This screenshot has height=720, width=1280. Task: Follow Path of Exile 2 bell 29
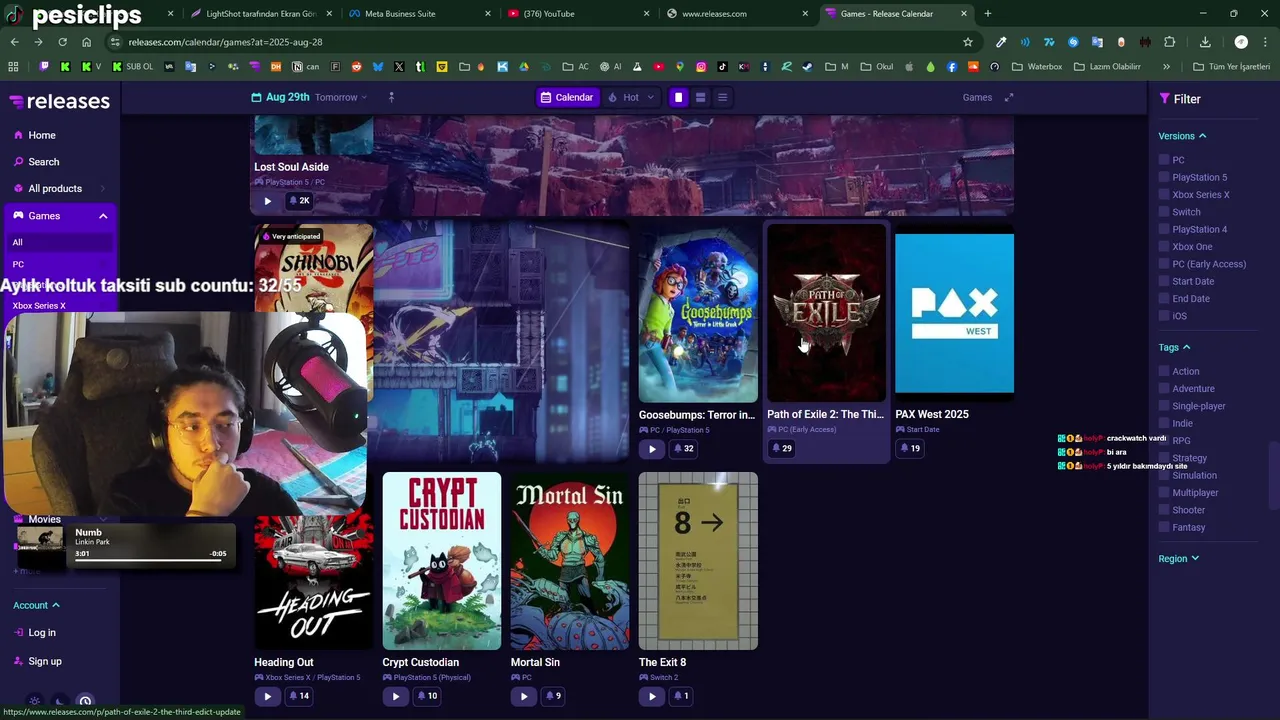(x=781, y=448)
